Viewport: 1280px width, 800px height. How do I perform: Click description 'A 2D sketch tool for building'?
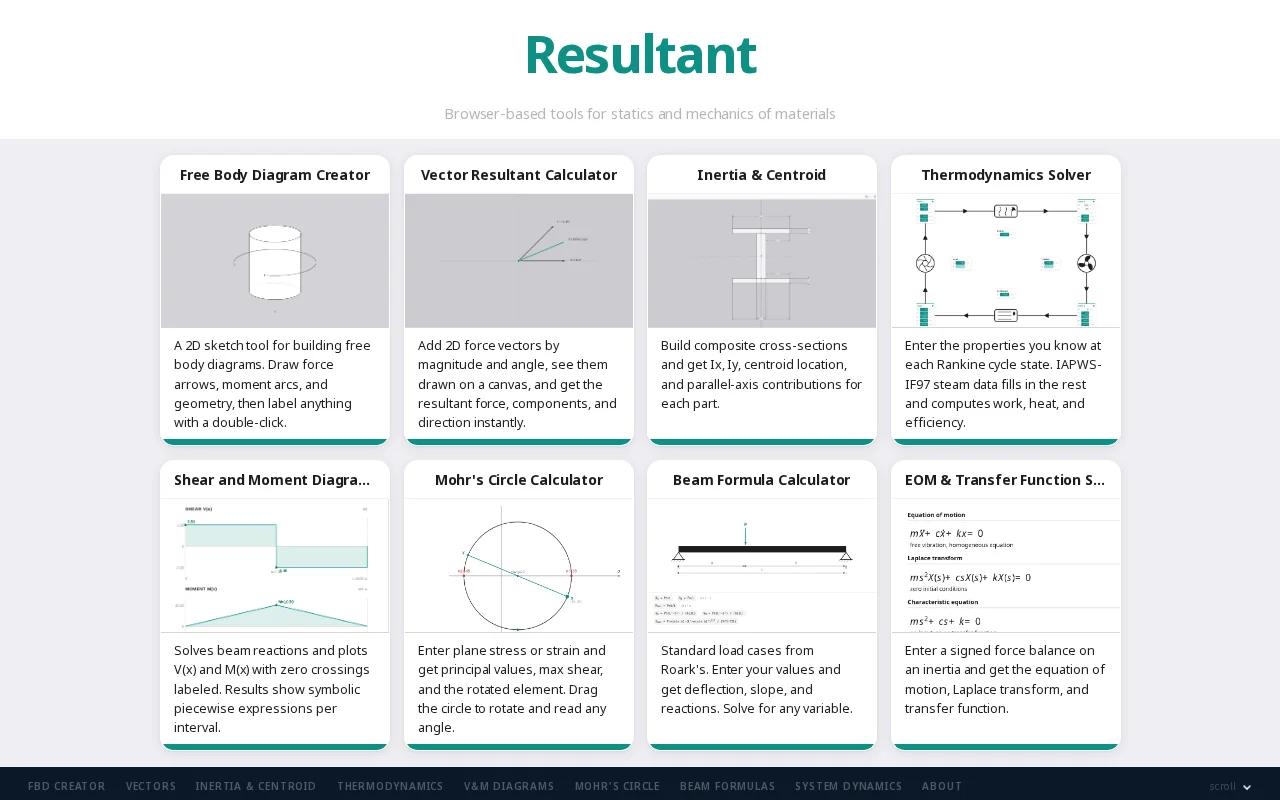[x=275, y=384]
